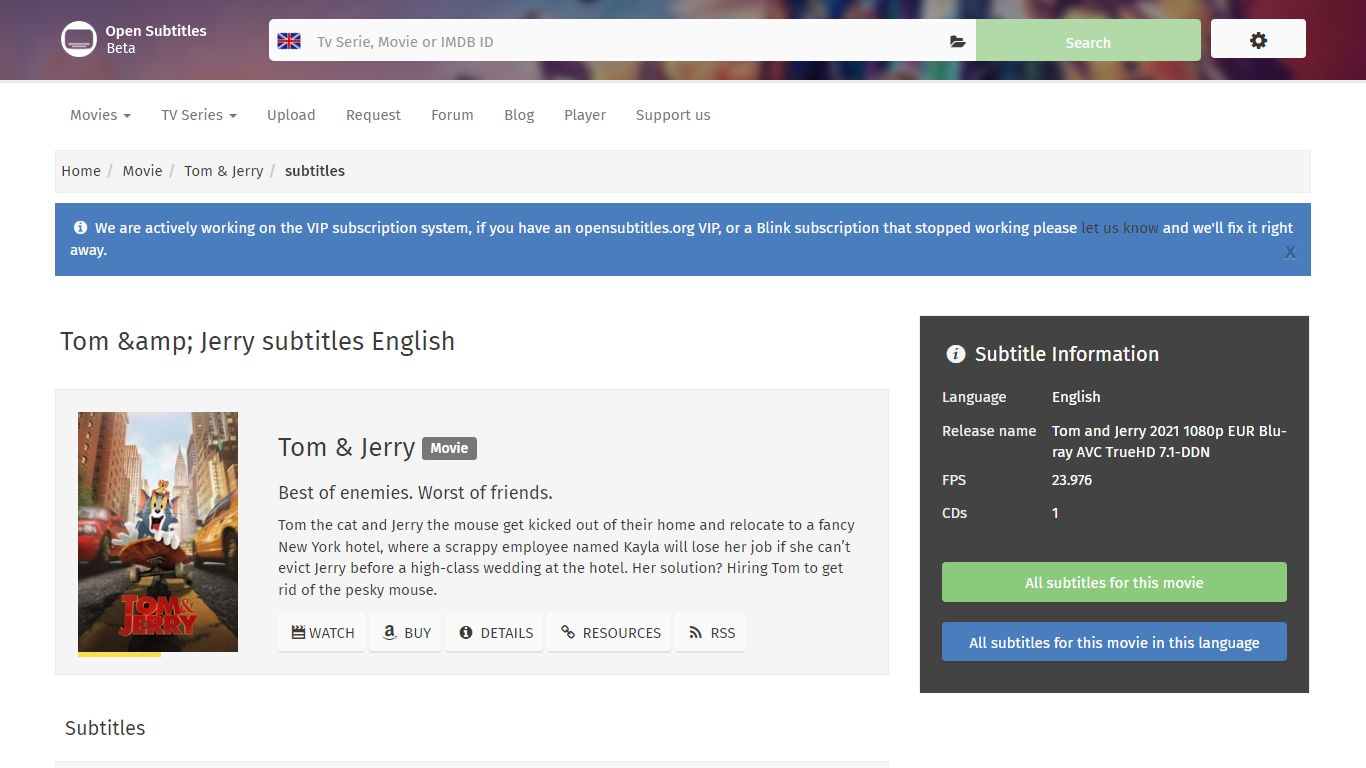Viewport: 1366px width, 768px height.
Task: Follow the 'let us know' link
Action: point(1120,228)
